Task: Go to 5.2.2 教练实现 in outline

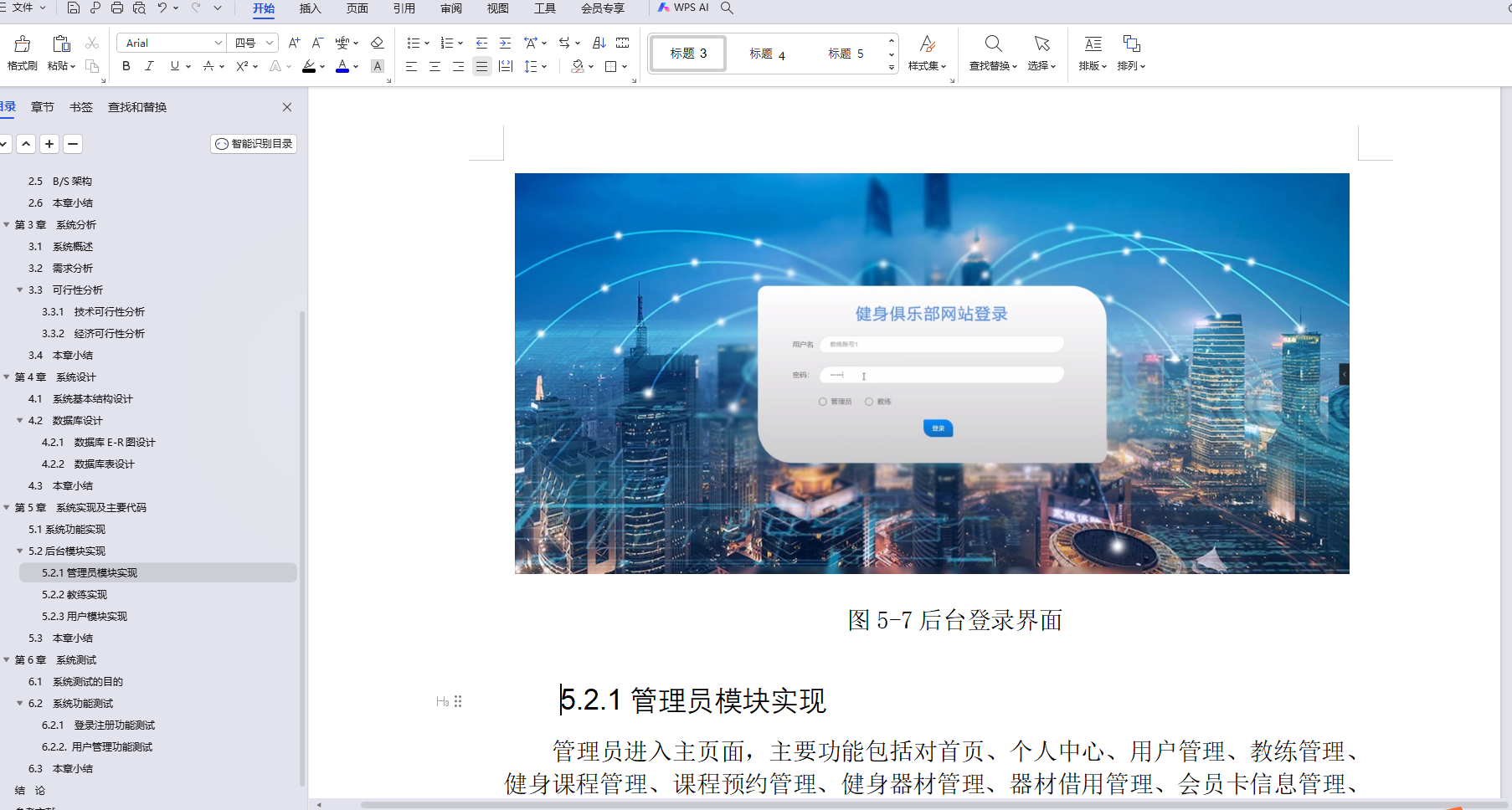Action: coord(75,594)
